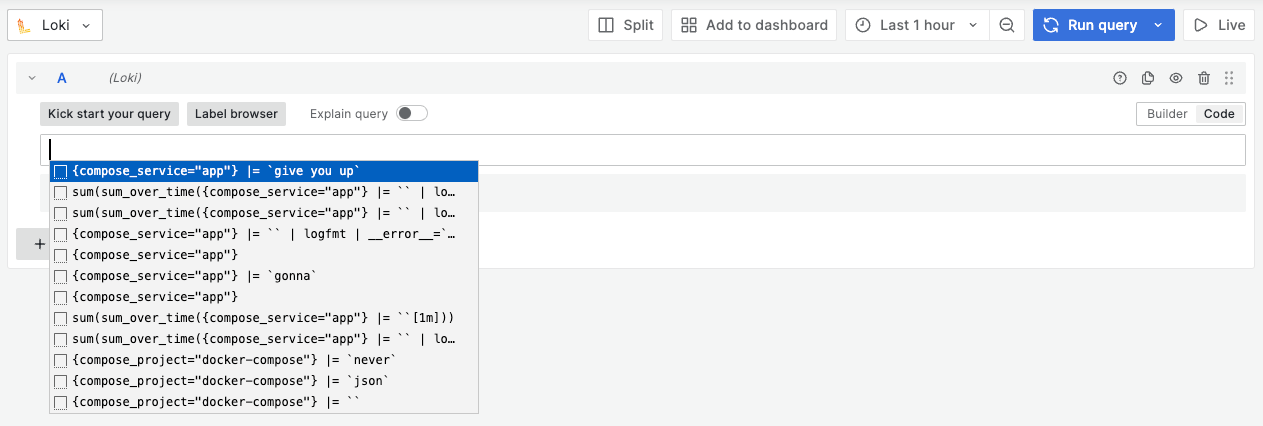Click Add to dashboard button
Screen dimensions: 1263x426
pyautogui.click(x=754, y=25)
